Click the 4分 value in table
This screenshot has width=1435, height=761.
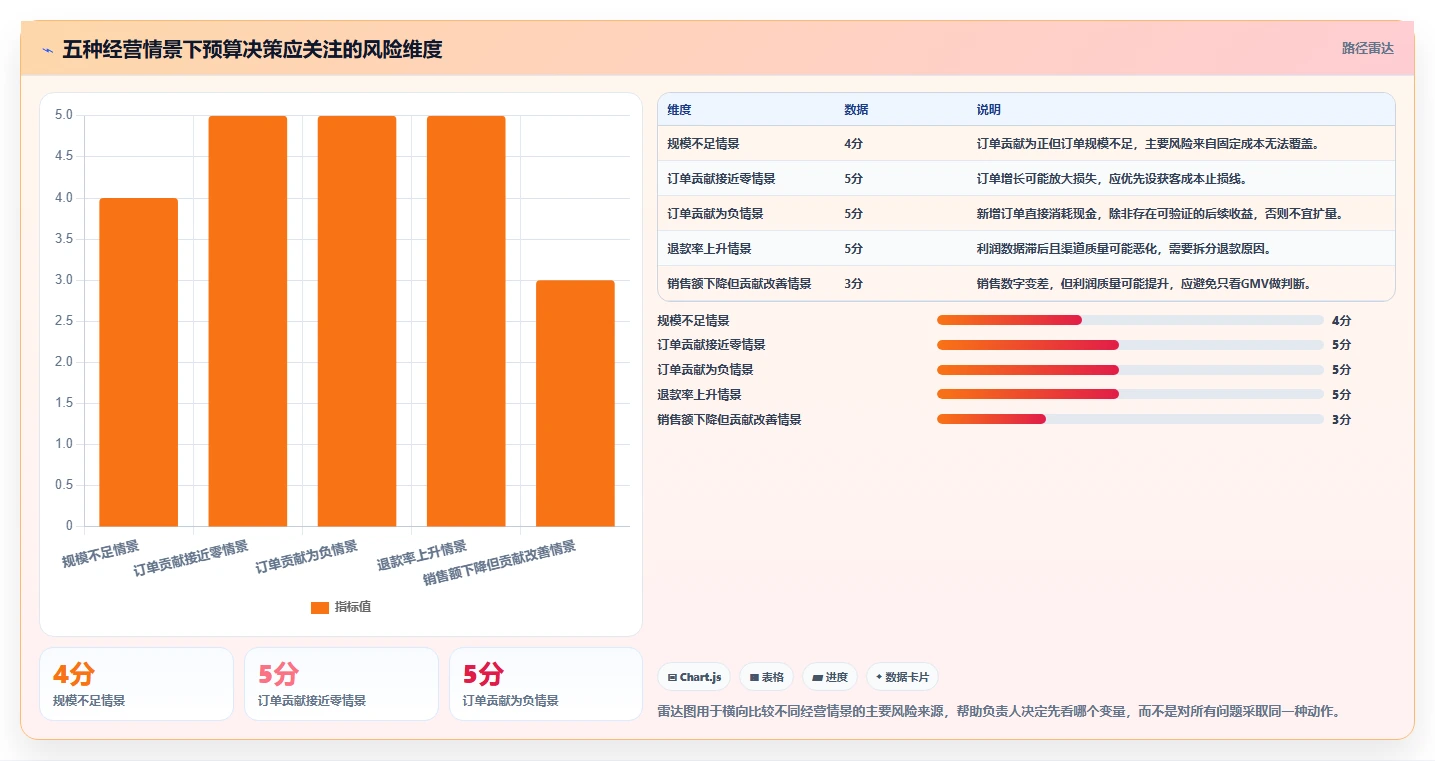[853, 143]
